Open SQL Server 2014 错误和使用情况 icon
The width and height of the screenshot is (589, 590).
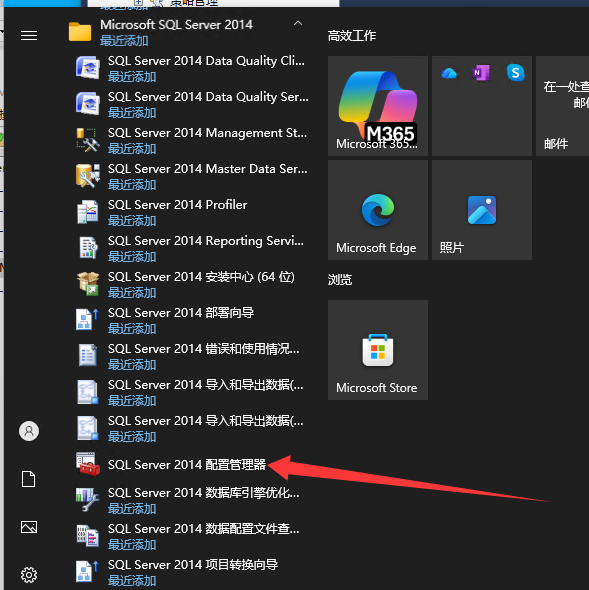88,356
